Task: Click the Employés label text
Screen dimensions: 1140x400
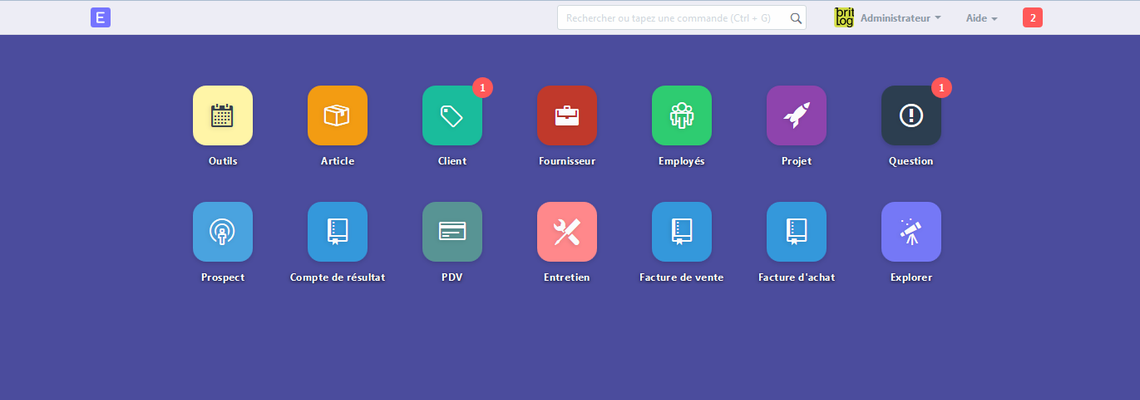Action: coord(681,161)
